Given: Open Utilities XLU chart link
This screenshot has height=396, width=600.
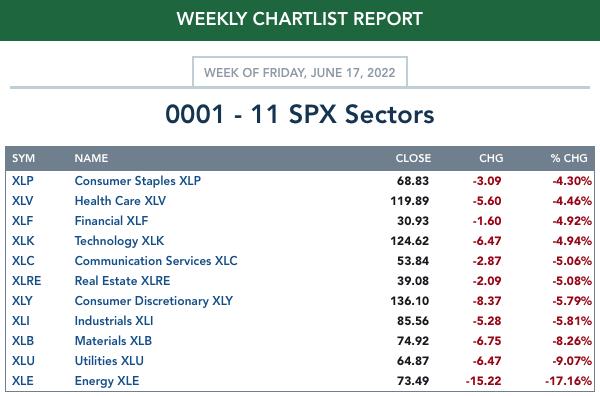Looking at the screenshot, I should coord(109,360).
